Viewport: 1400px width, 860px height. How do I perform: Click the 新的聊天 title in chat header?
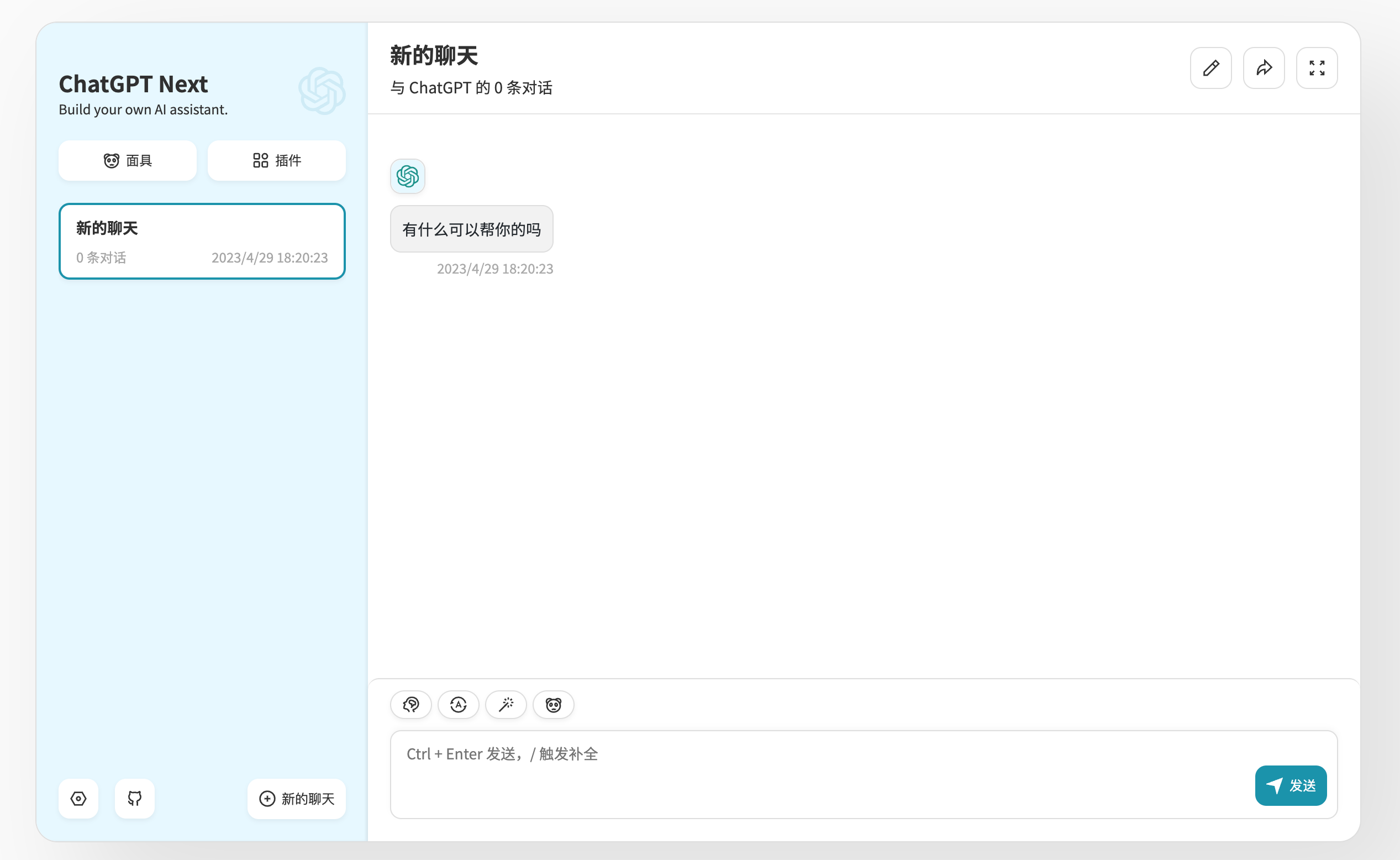pos(434,56)
